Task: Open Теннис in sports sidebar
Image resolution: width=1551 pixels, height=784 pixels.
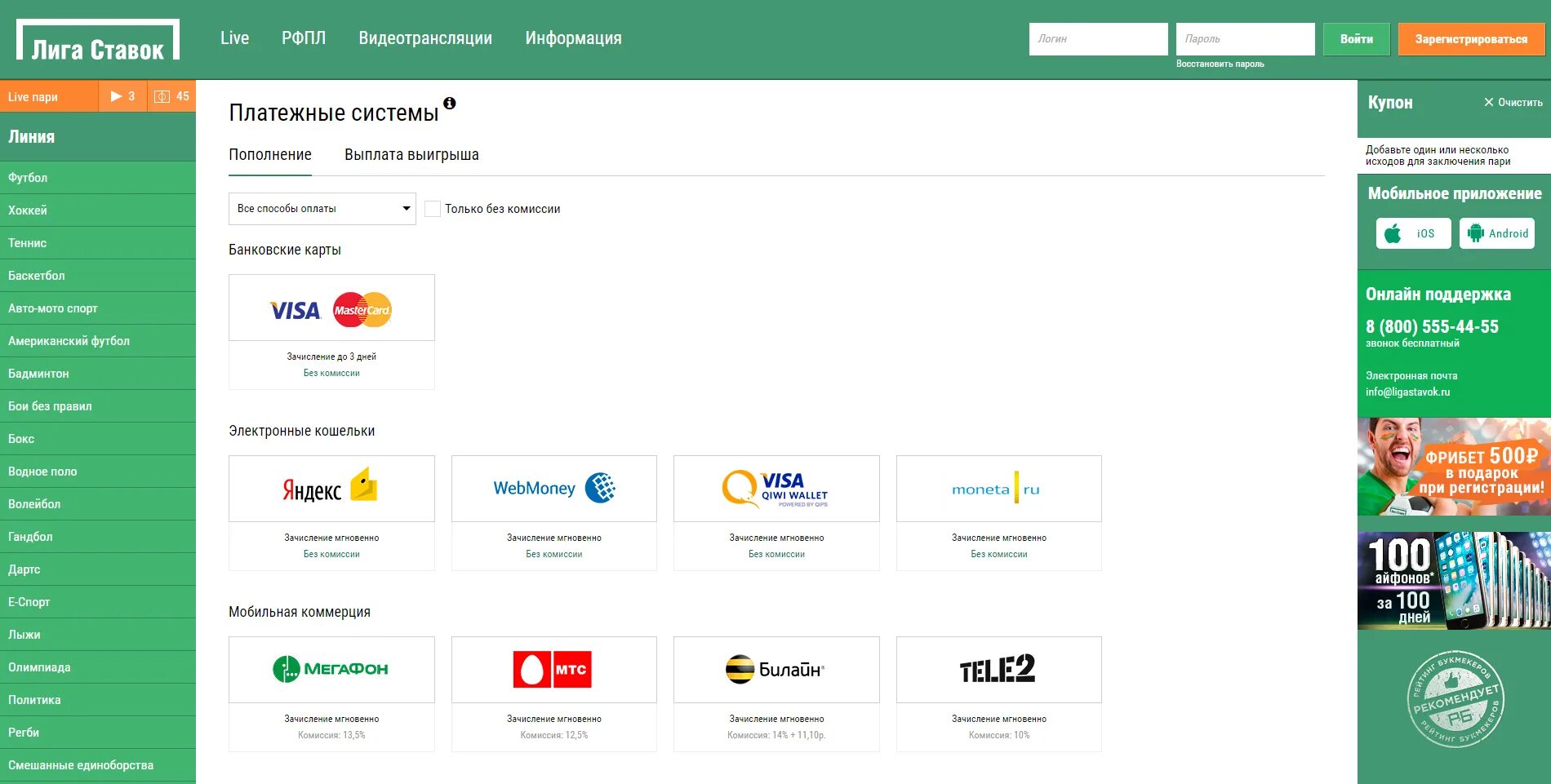Action: coord(98,243)
